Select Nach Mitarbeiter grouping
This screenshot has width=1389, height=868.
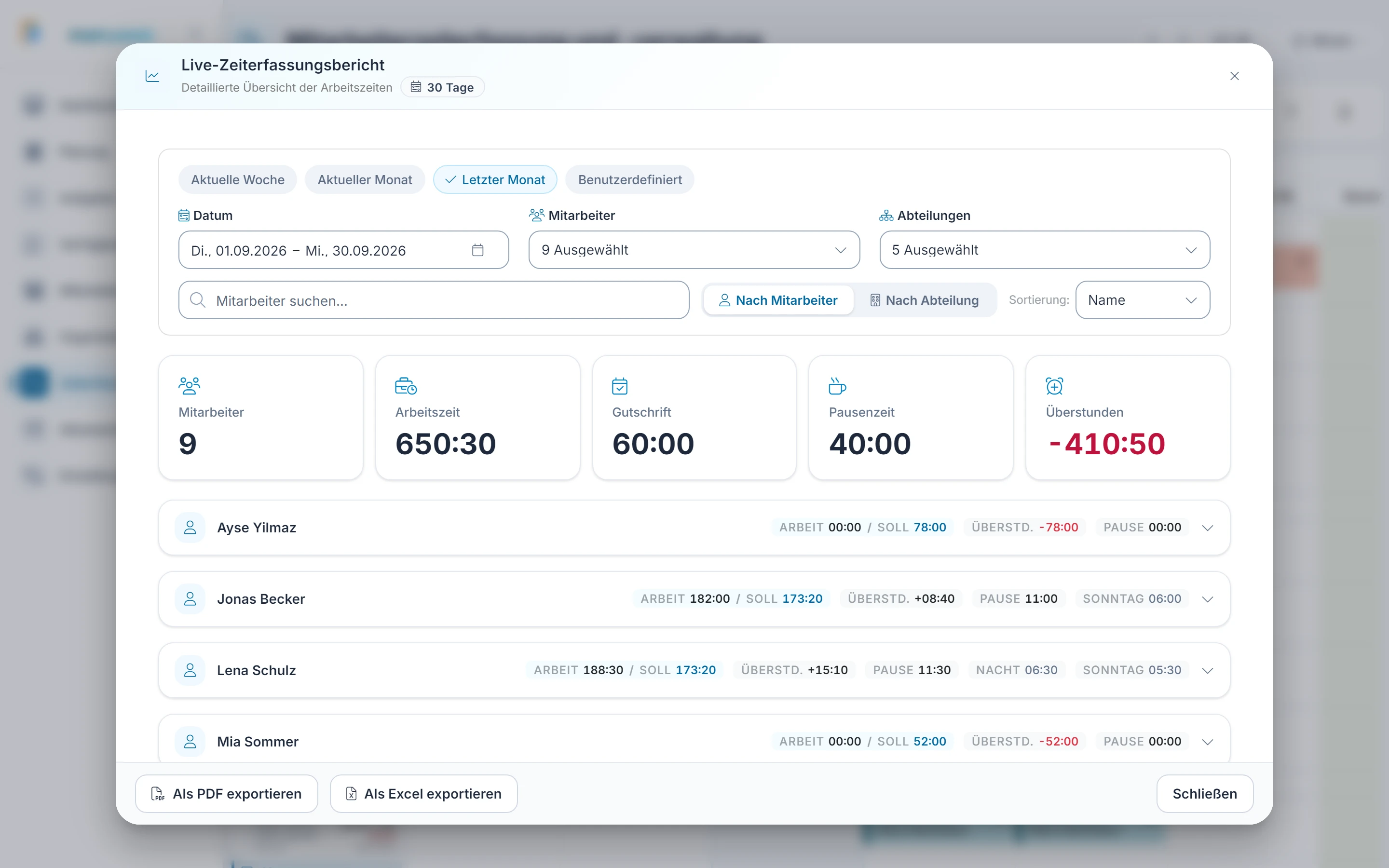point(779,300)
